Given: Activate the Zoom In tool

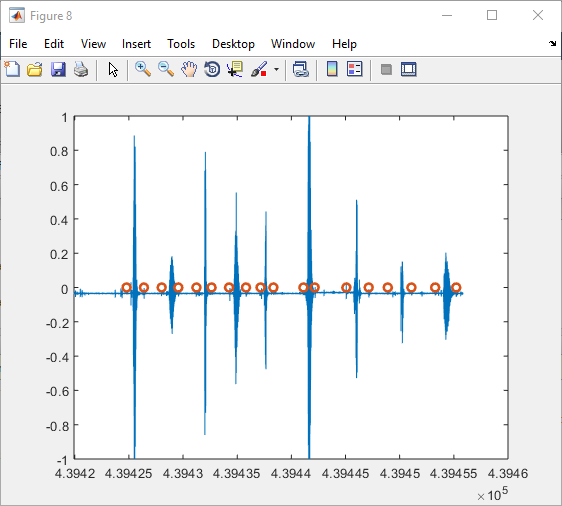Looking at the screenshot, I should click(143, 69).
